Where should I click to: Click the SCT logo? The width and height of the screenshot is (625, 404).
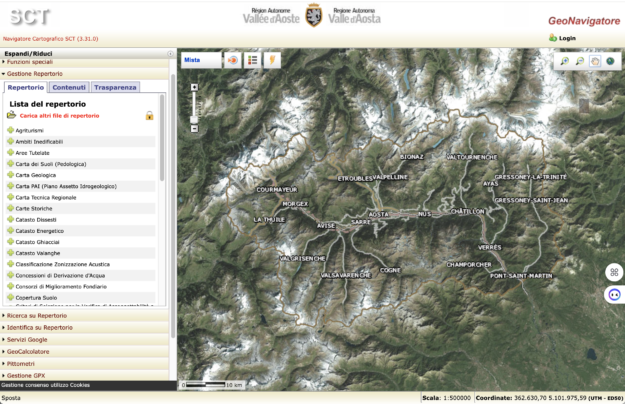coord(30,17)
